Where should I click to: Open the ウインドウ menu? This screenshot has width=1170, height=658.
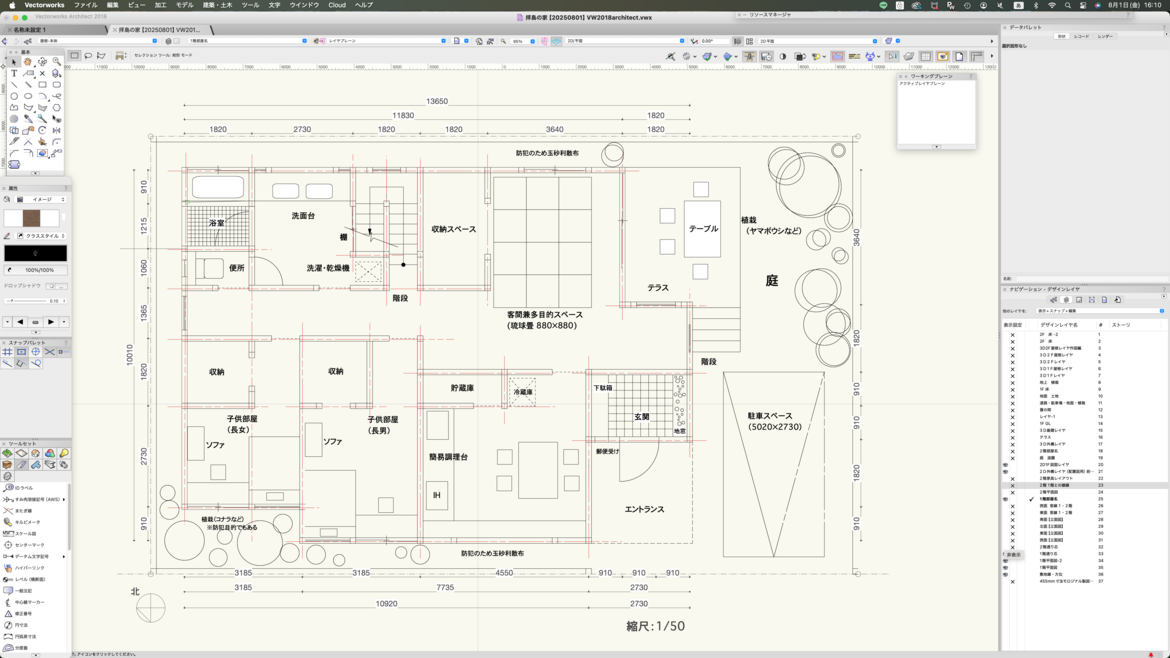(304, 5)
